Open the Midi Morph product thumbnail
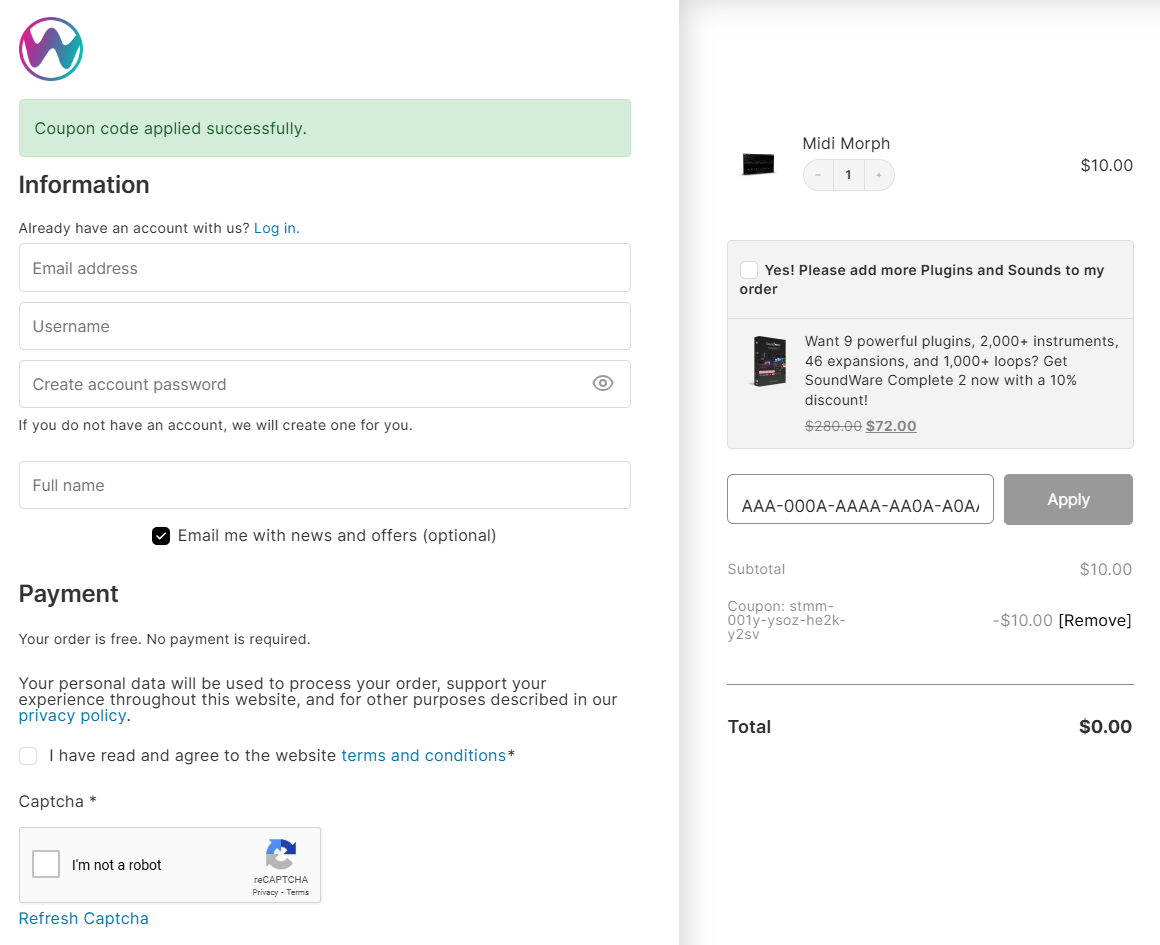Image resolution: width=1160 pixels, height=945 pixels. pos(758,164)
